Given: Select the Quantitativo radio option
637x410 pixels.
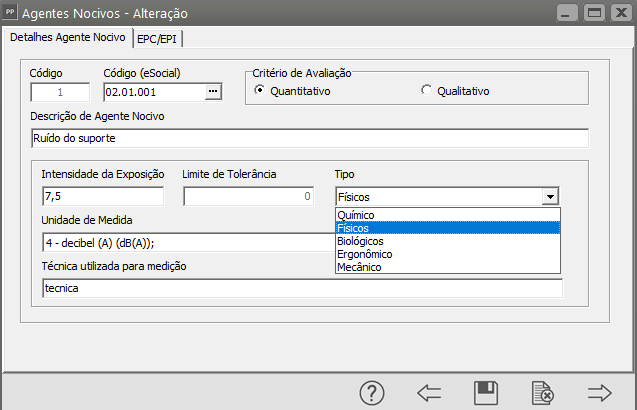Looking at the screenshot, I should pos(260,91).
